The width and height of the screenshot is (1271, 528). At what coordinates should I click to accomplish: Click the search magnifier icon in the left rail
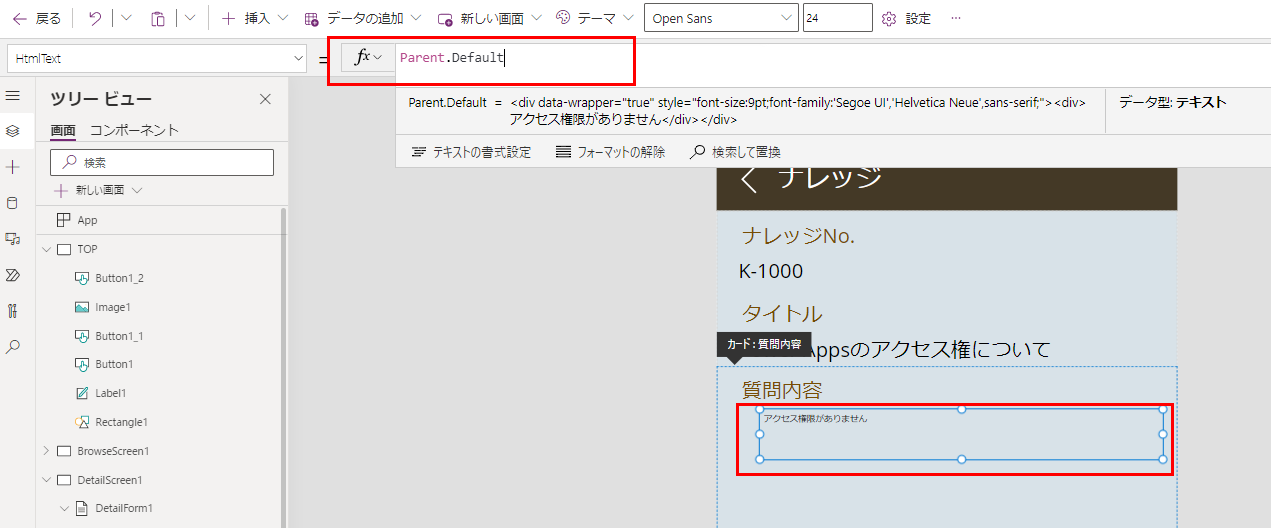(x=13, y=347)
